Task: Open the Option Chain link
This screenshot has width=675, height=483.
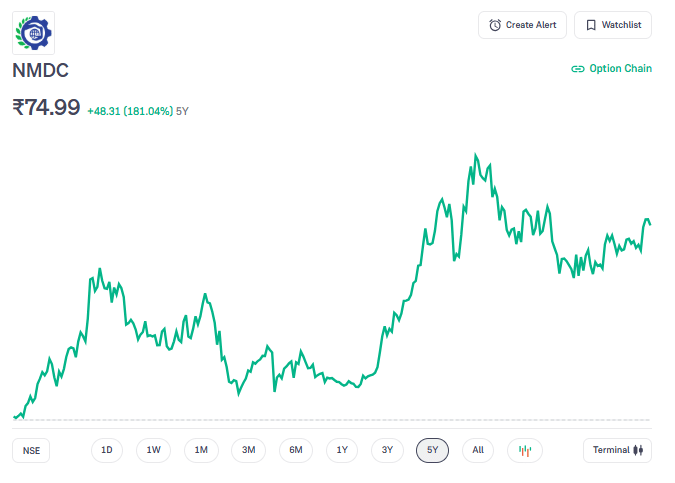Action: [x=611, y=68]
